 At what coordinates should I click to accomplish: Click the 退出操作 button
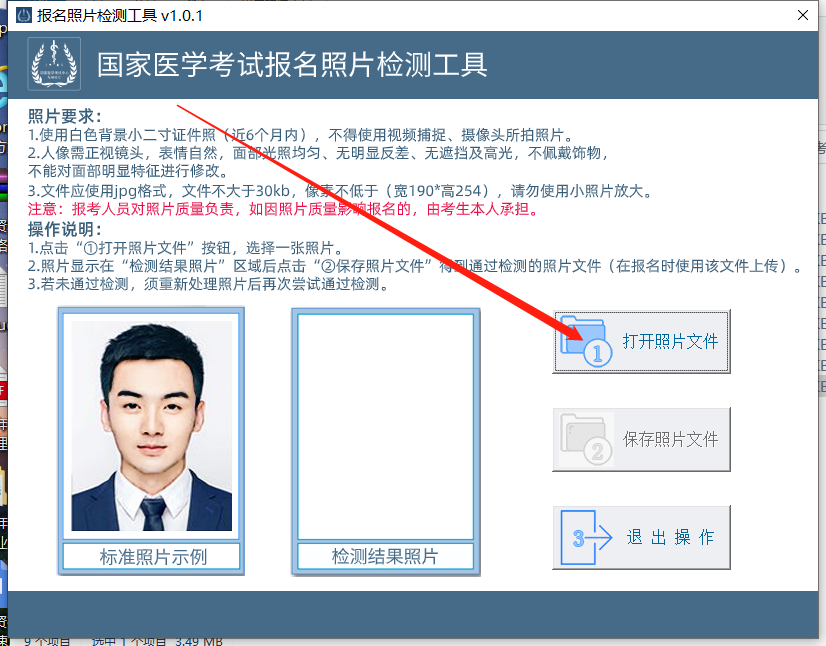[641, 537]
